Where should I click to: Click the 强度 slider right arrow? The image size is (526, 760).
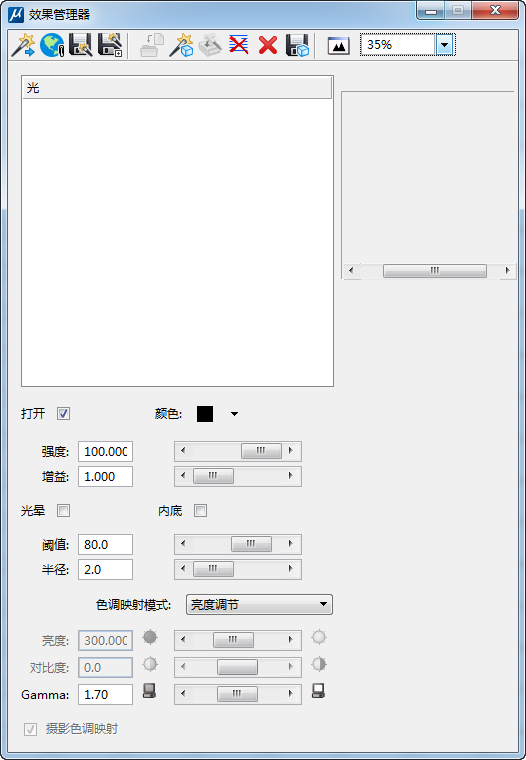tap(291, 451)
